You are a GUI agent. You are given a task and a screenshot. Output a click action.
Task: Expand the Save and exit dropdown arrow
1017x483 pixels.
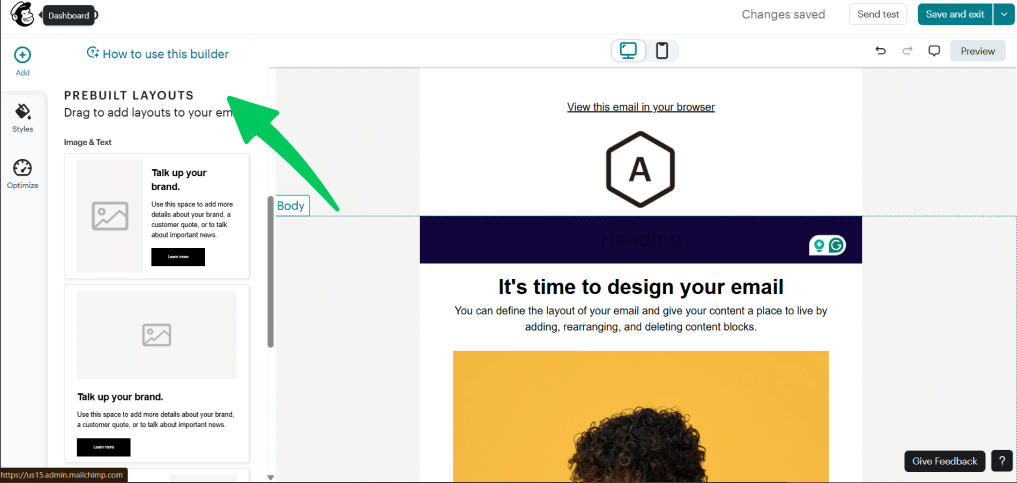[1003, 14]
